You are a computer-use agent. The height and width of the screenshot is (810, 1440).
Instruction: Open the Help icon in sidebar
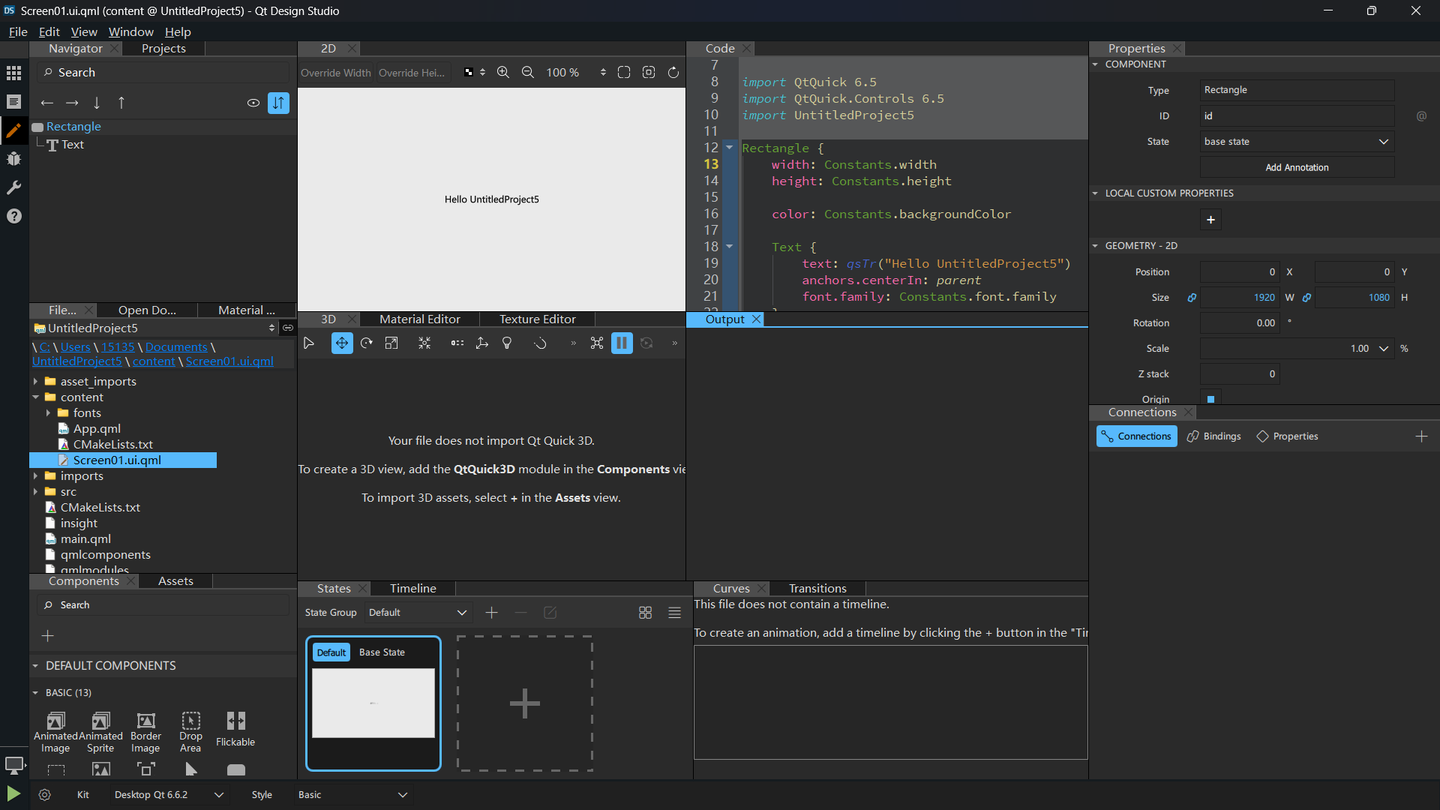[x=14, y=216]
